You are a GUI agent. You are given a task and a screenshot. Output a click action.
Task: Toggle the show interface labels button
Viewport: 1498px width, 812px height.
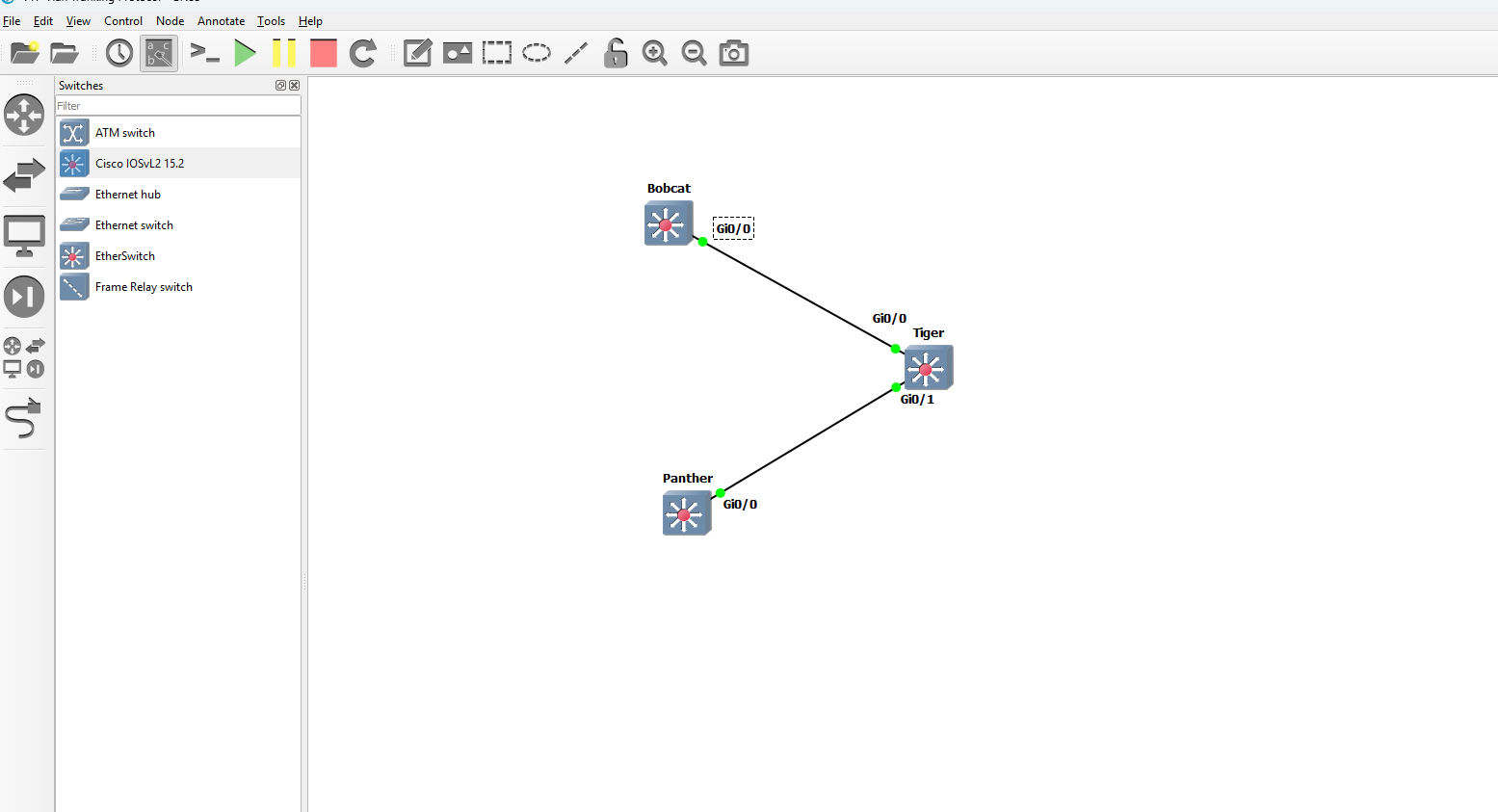159,53
